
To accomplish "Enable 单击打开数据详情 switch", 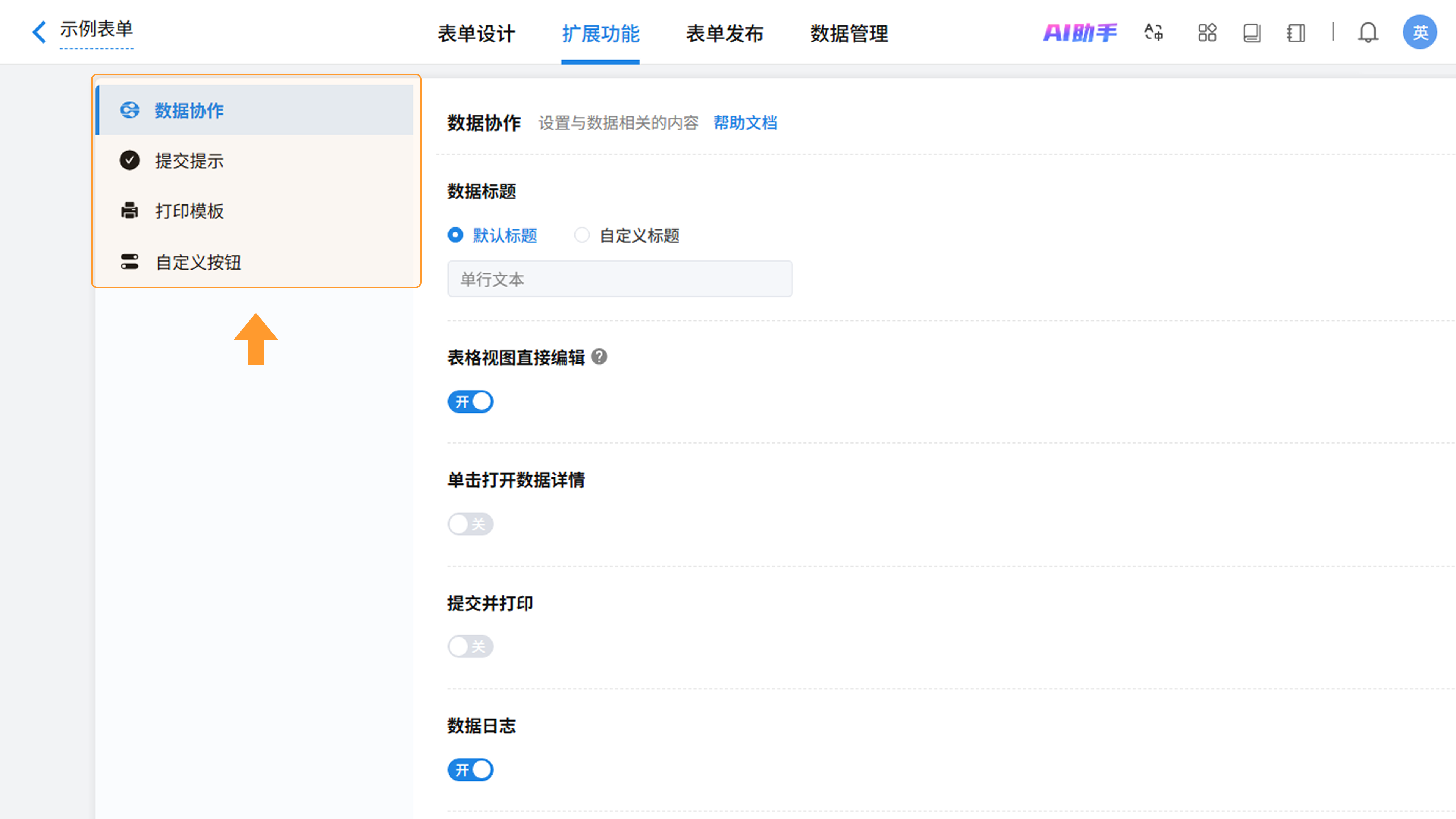I will point(470,524).
